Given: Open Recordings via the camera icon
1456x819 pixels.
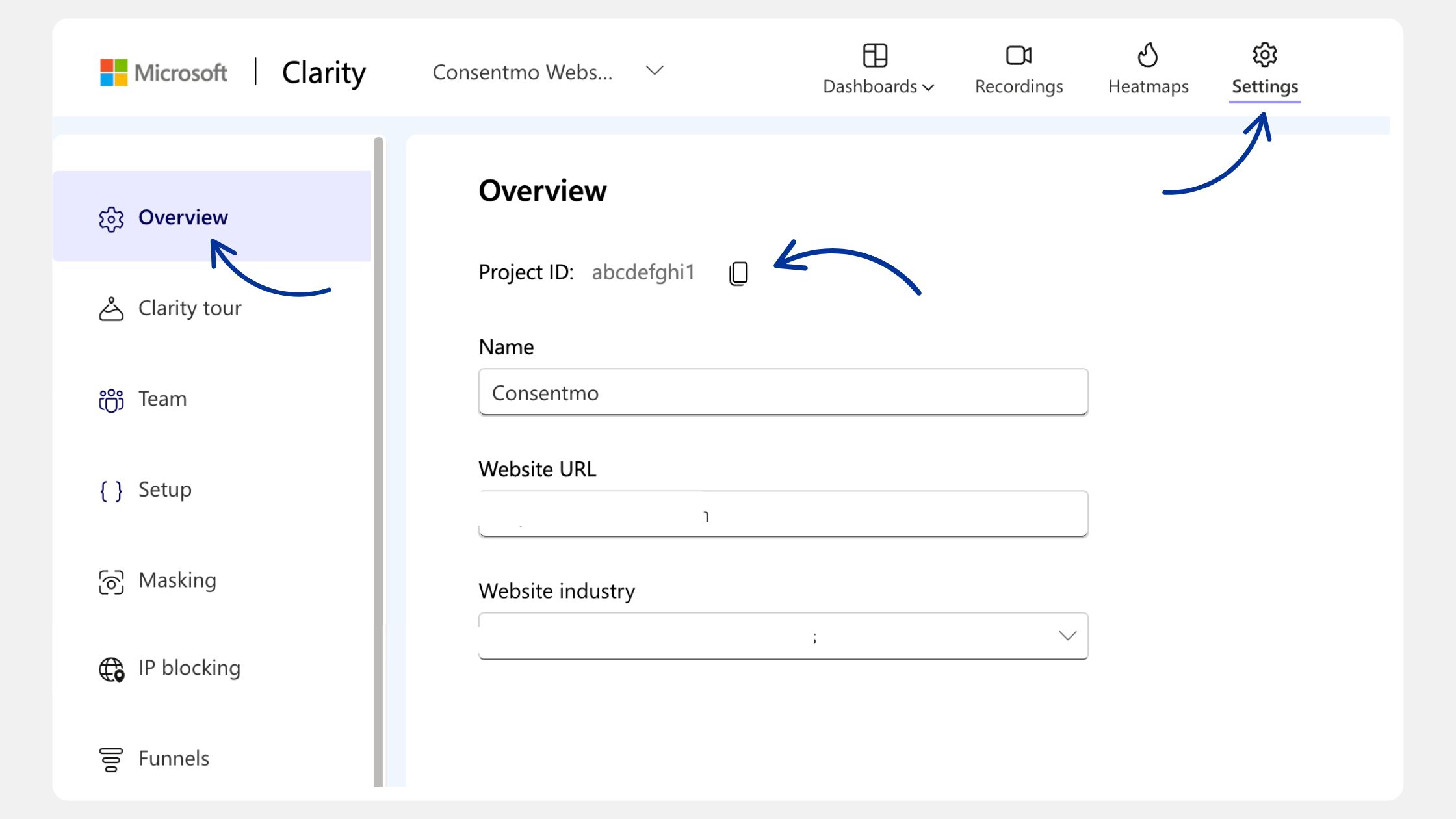Looking at the screenshot, I should [1018, 55].
